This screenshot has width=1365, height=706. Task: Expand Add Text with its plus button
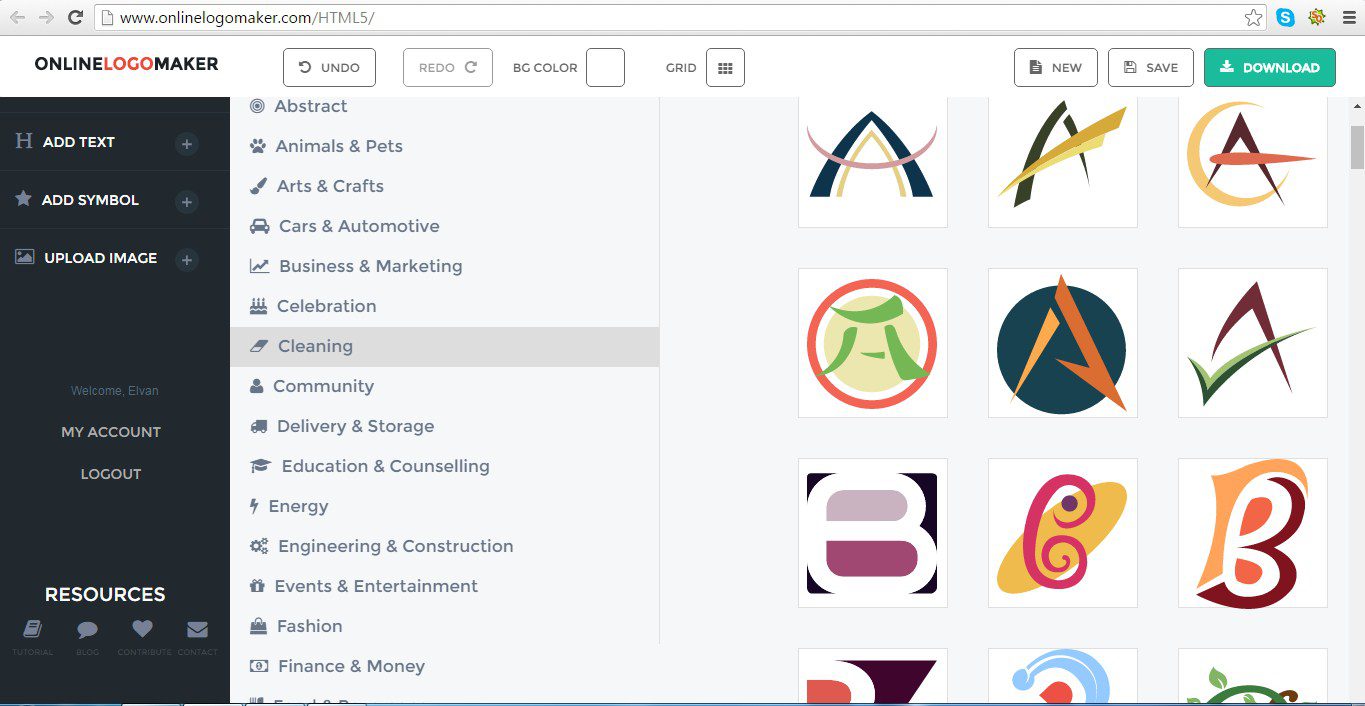[x=187, y=144]
